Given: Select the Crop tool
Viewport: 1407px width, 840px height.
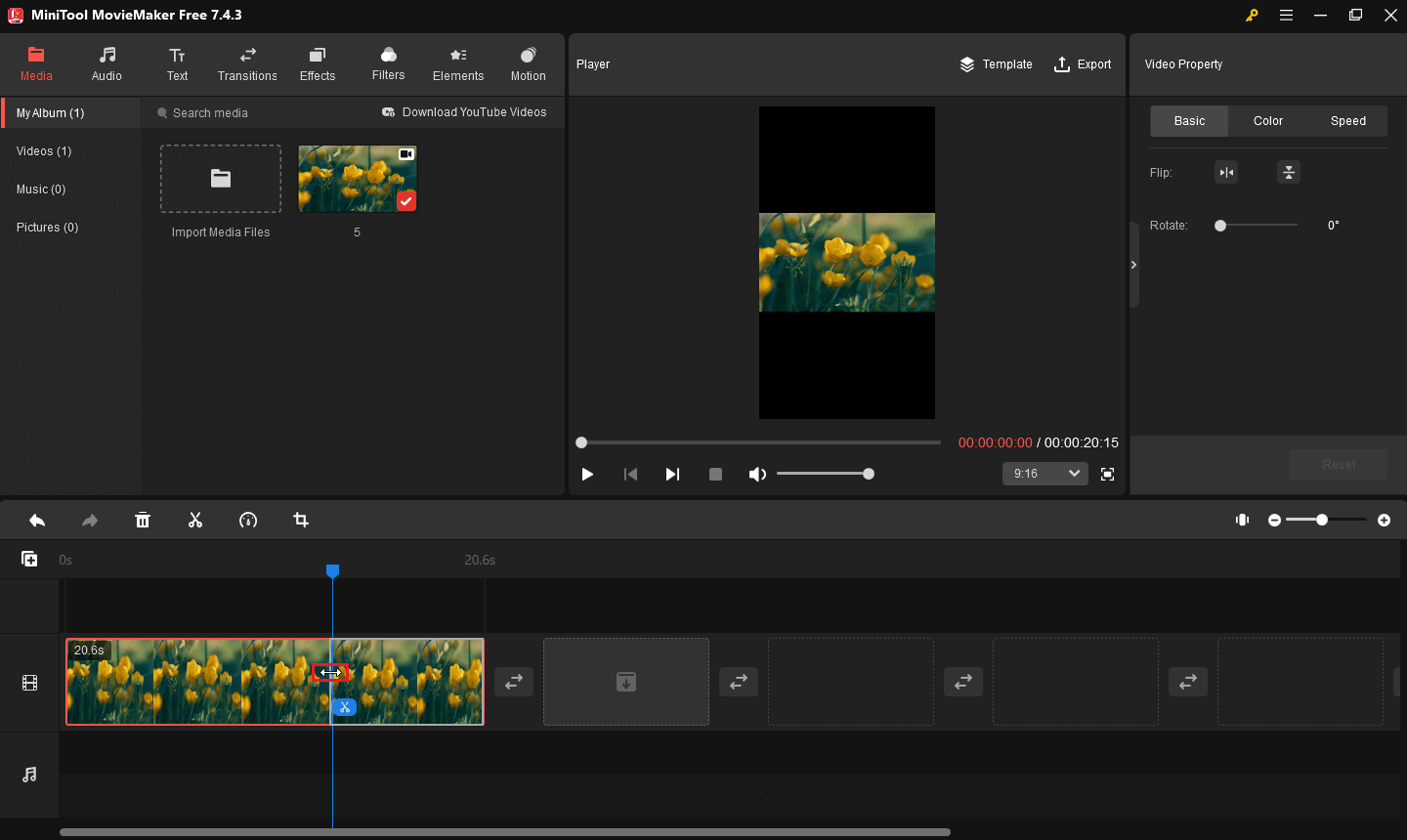Looking at the screenshot, I should coord(301,521).
